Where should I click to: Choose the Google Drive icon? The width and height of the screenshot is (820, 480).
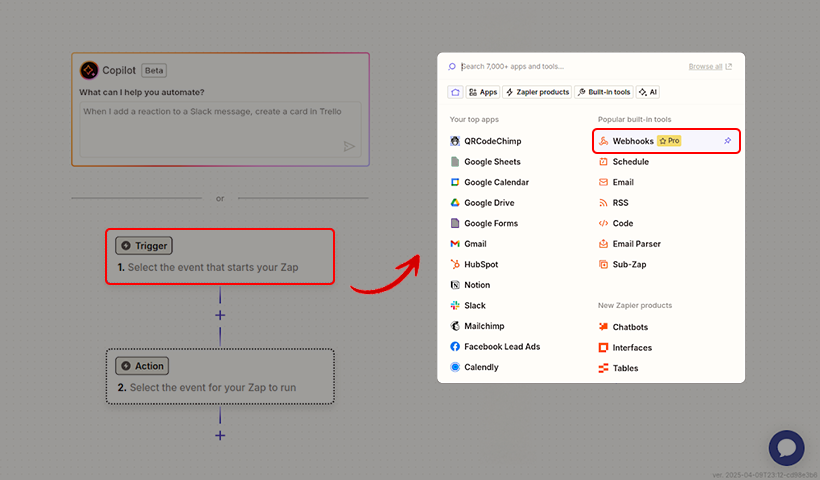pyautogui.click(x=455, y=203)
